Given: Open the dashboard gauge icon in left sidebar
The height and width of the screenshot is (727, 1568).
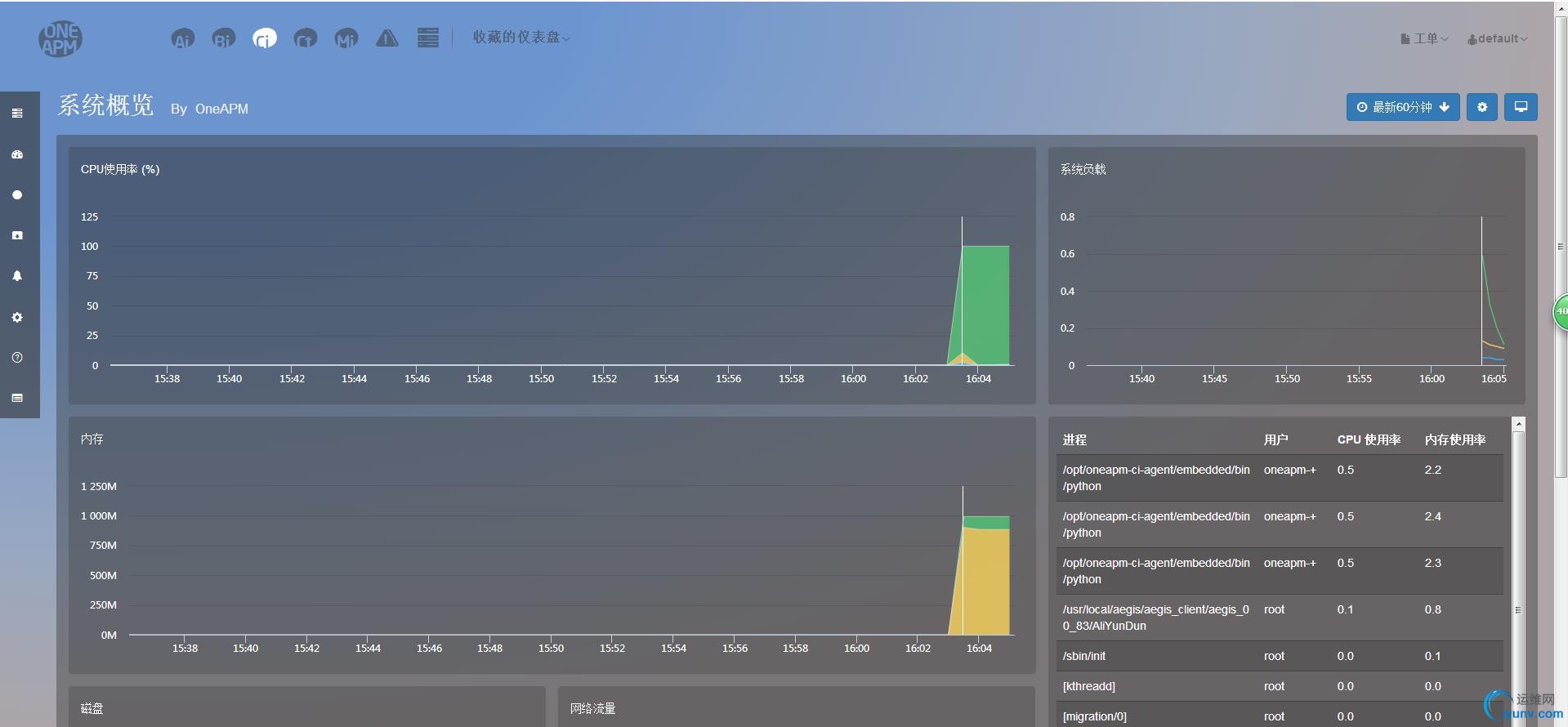Looking at the screenshot, I should 17,154.
